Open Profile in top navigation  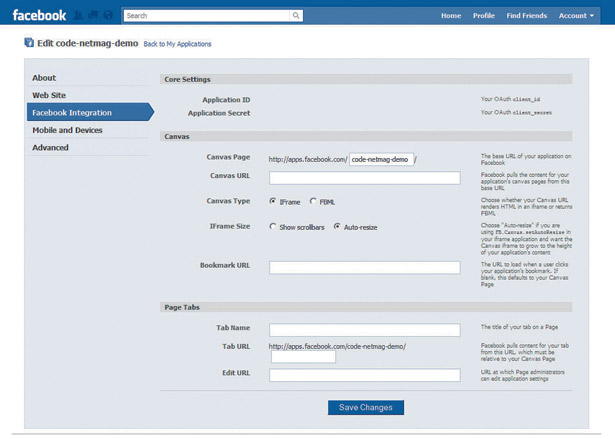tap(484, 16)
